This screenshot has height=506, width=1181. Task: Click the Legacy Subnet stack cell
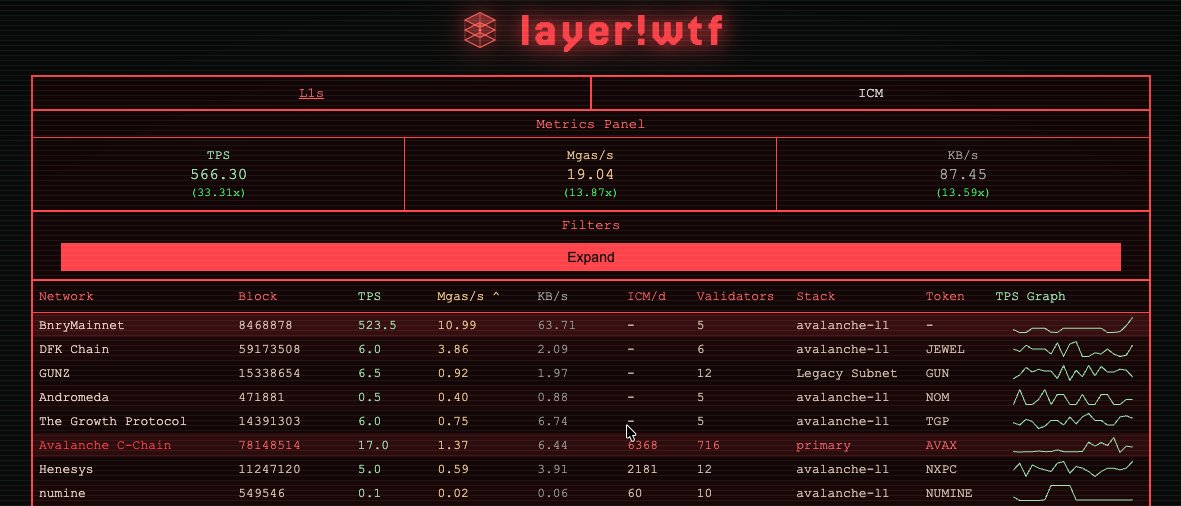pos(847,373)
